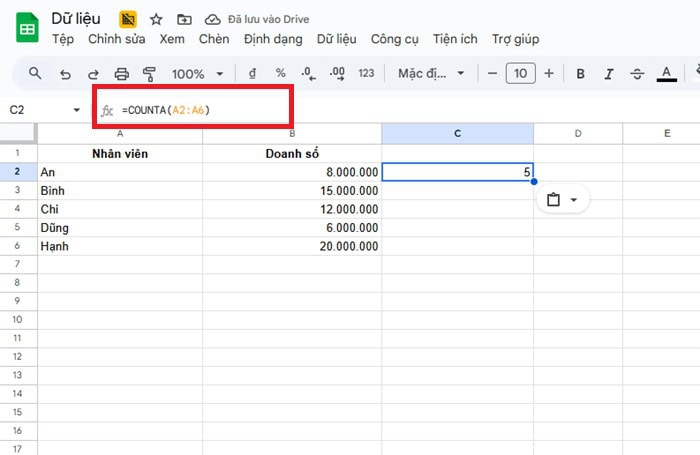Select the Doanh số header cell
Screen dimensions: 700x455
292,154
